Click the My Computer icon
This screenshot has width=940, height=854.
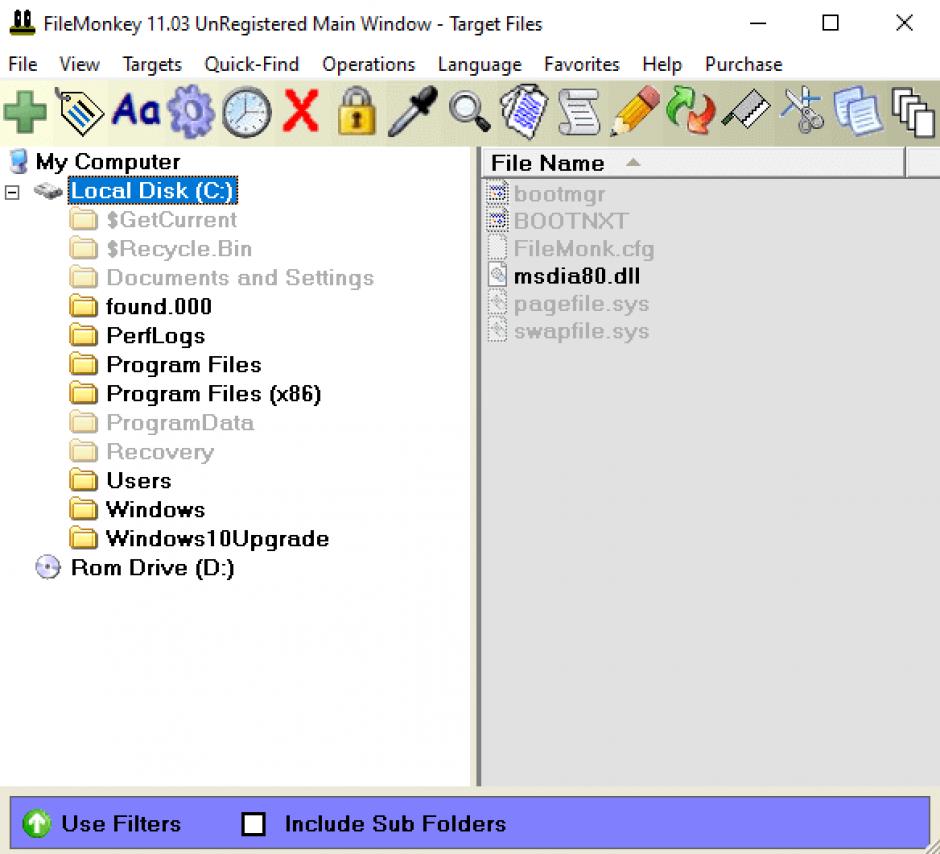[19, 162]
